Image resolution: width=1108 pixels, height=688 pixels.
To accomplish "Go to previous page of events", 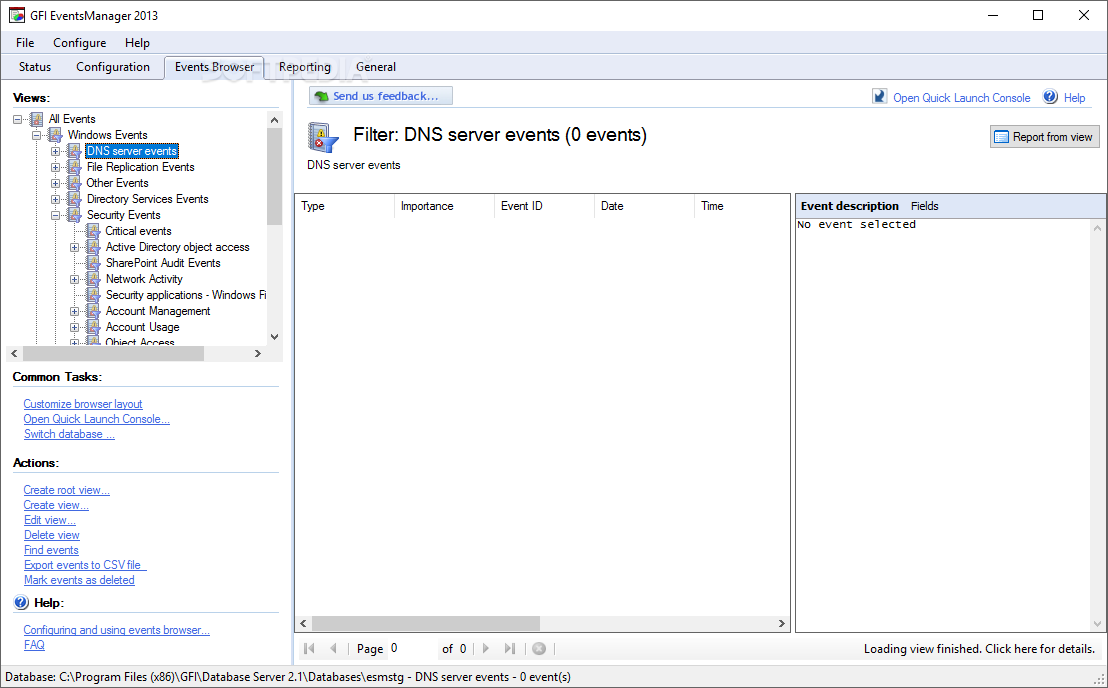I will pos(334,648).
